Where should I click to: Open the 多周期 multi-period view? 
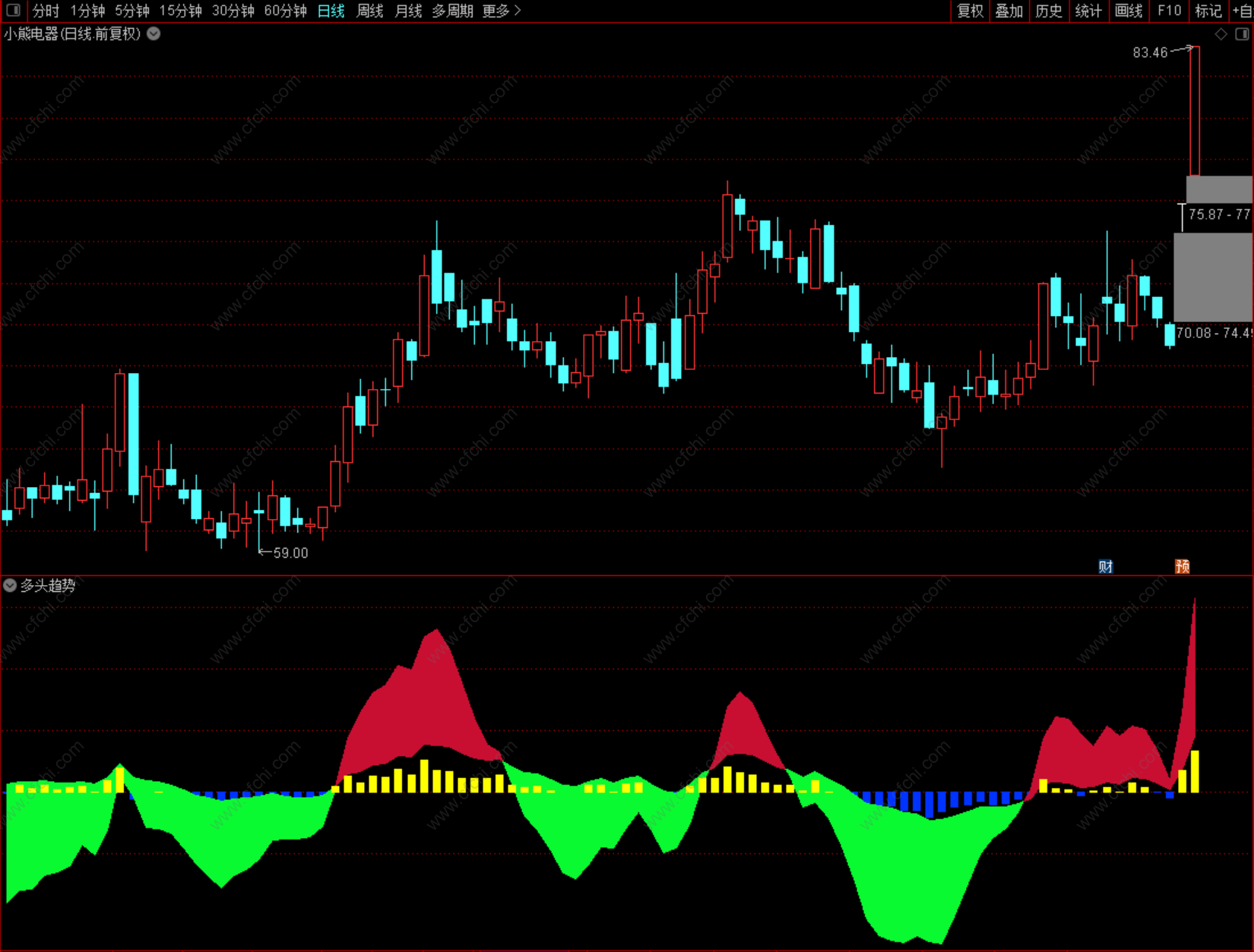(453, 11)
